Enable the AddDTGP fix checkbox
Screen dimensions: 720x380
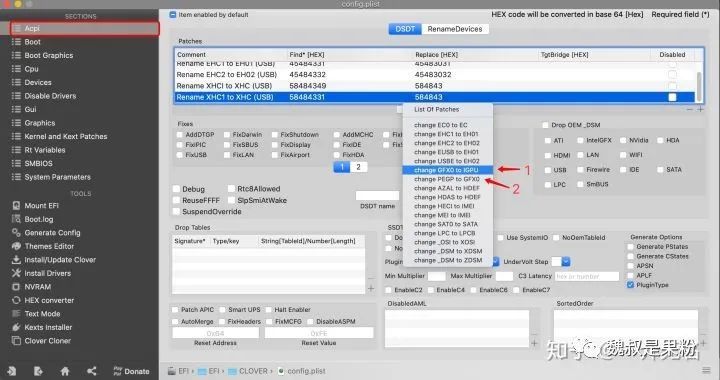[180, 134]
